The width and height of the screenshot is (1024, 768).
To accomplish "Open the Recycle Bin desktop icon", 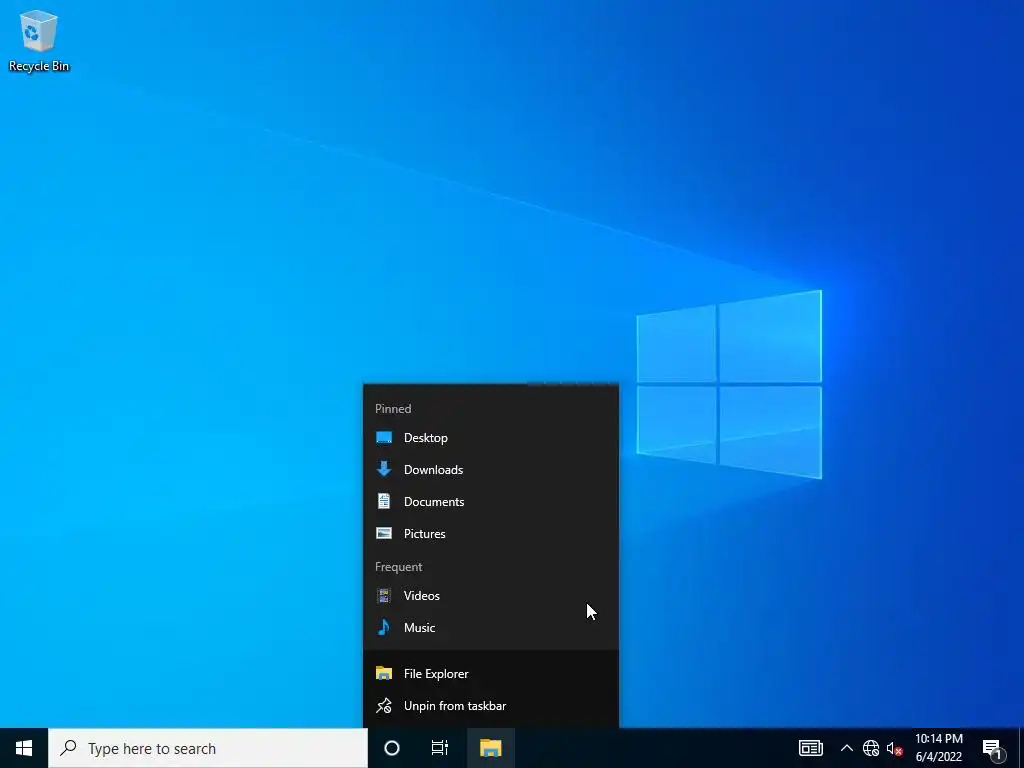I will 39,40.
